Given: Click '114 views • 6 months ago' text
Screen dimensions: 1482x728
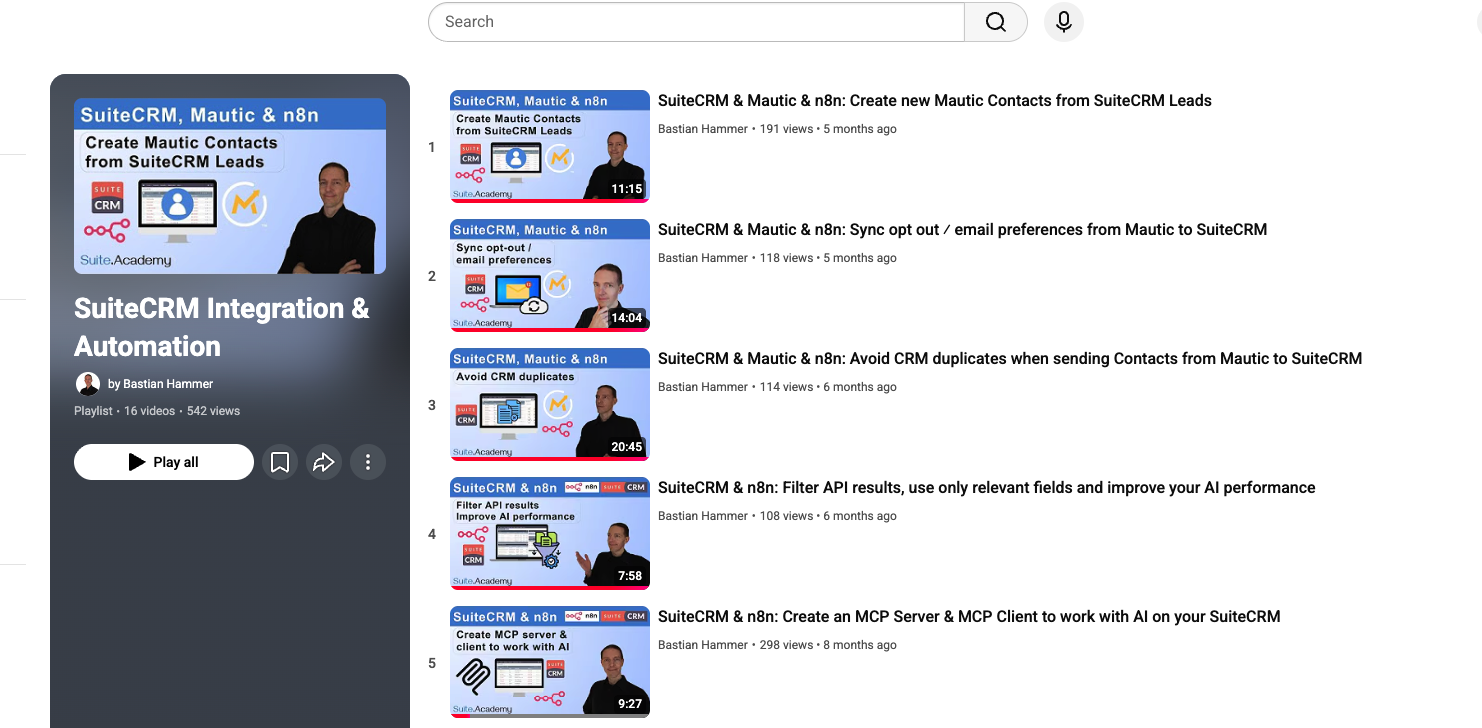Looking at the screenshot, I should coord(828,387).
